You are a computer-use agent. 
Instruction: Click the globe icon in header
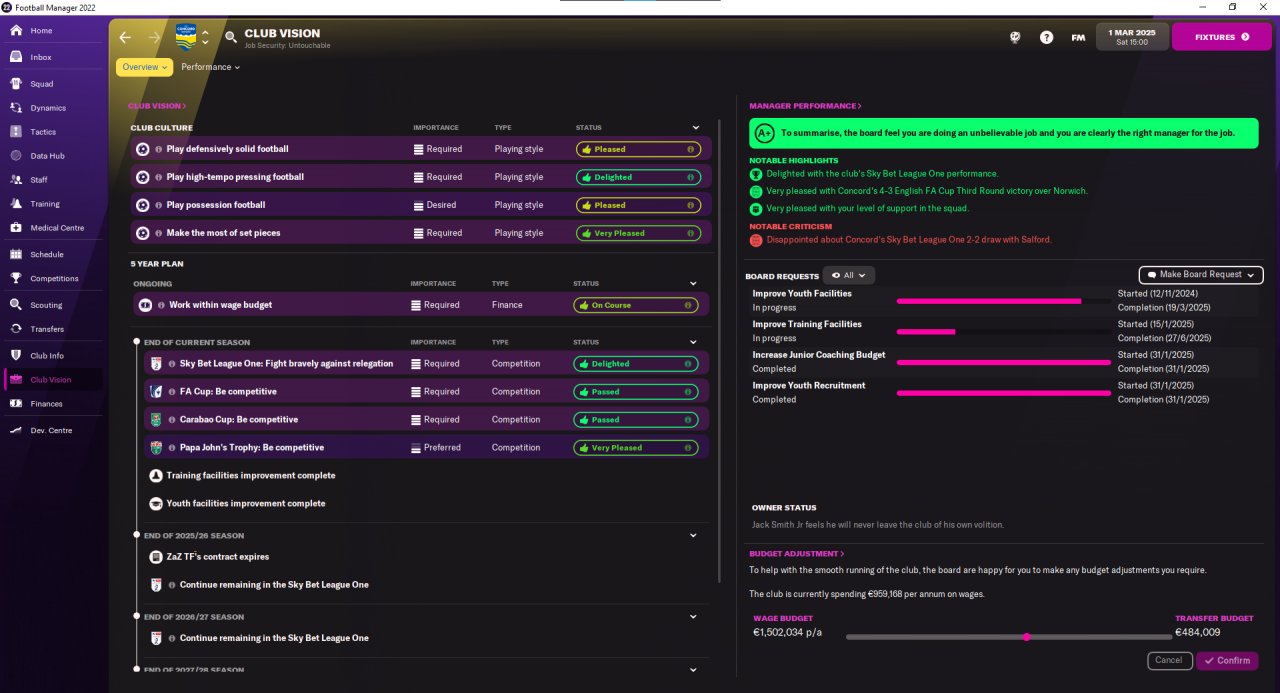tap(1014, 37)
